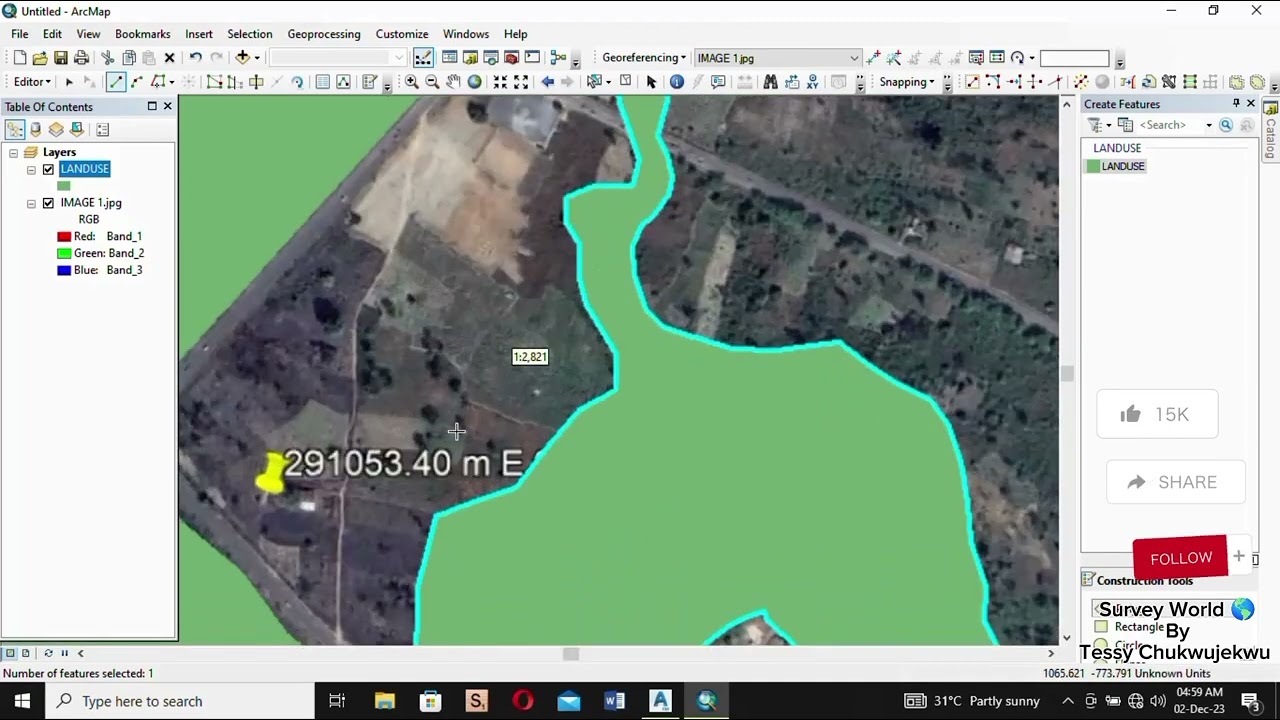The height and width of the screenshot is (720, 1280).
Task: Open the Selection menu
Action: pos(250,34)
